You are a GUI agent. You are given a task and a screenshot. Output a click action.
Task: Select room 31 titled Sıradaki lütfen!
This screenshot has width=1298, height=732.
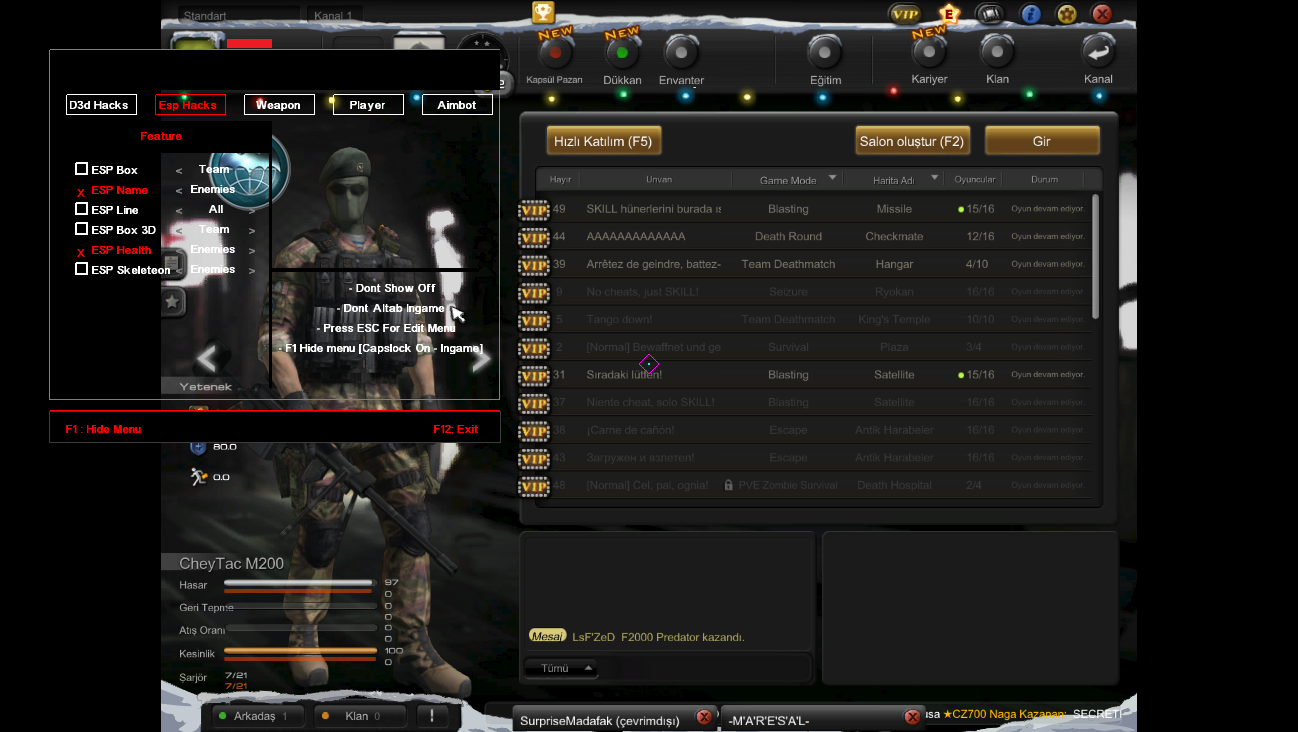tap(816, 375)
